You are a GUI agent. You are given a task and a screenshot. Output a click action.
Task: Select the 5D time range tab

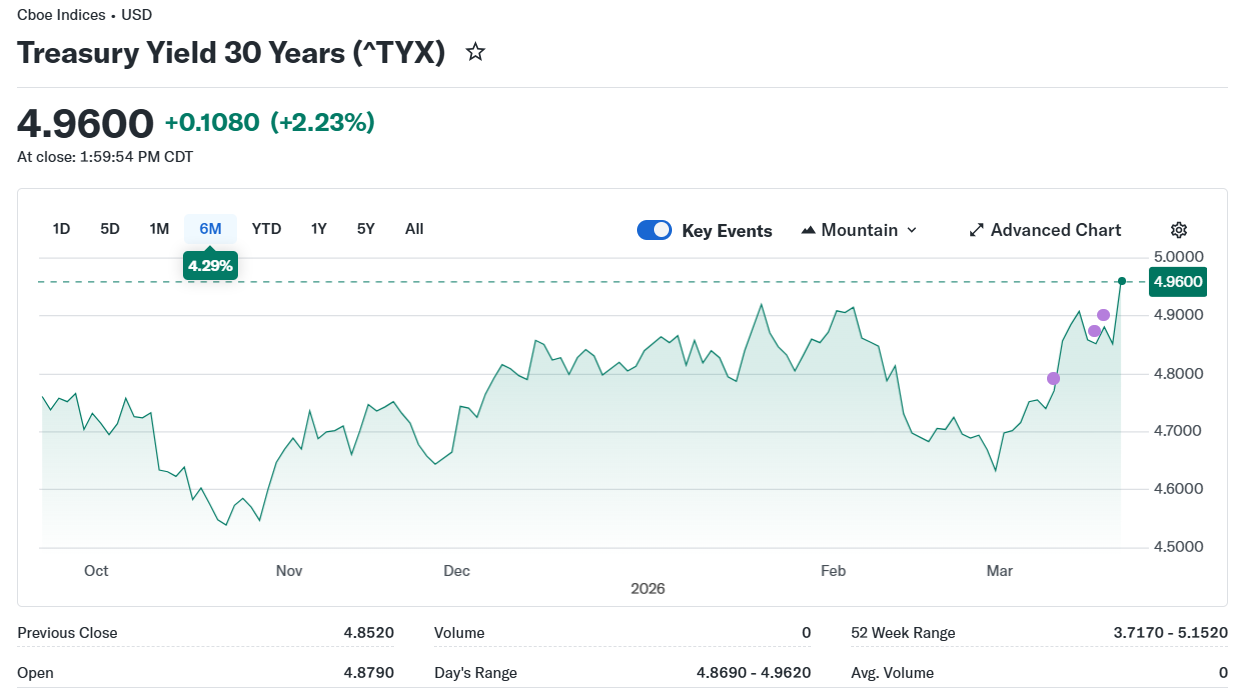(x=110, y=229)
